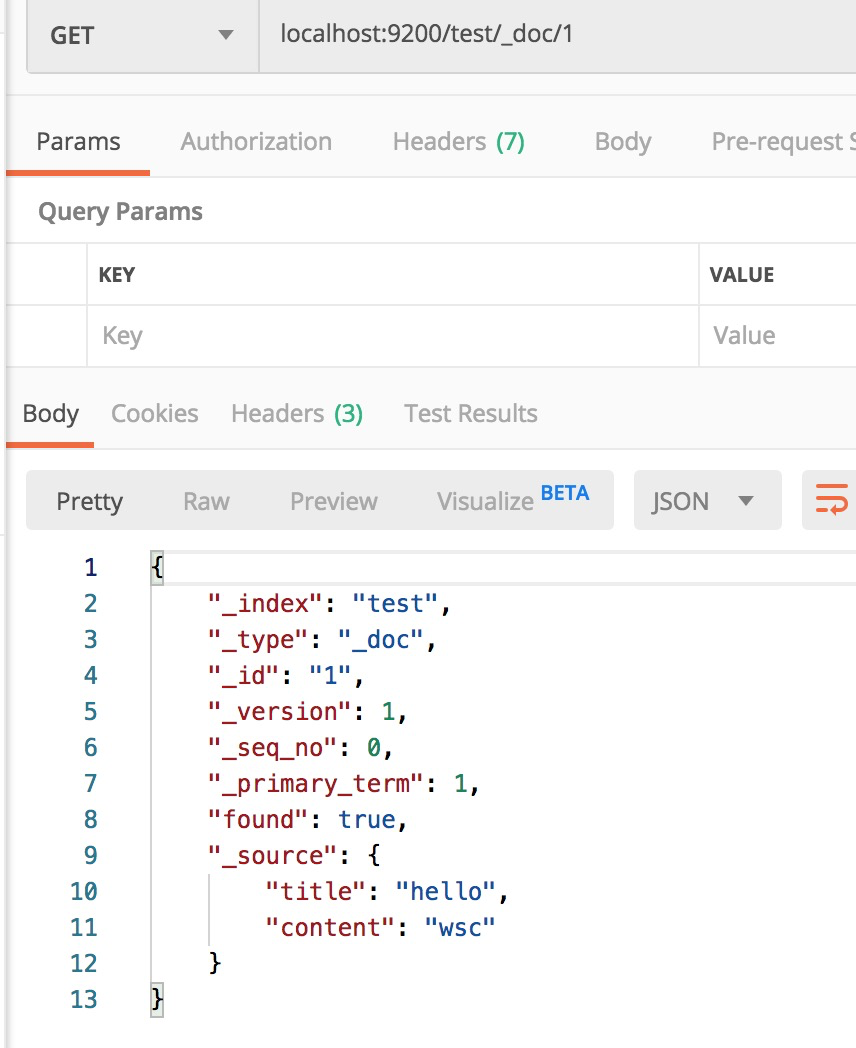Open the Authorization tab
856x1048 pixels.
coord(256,142)
